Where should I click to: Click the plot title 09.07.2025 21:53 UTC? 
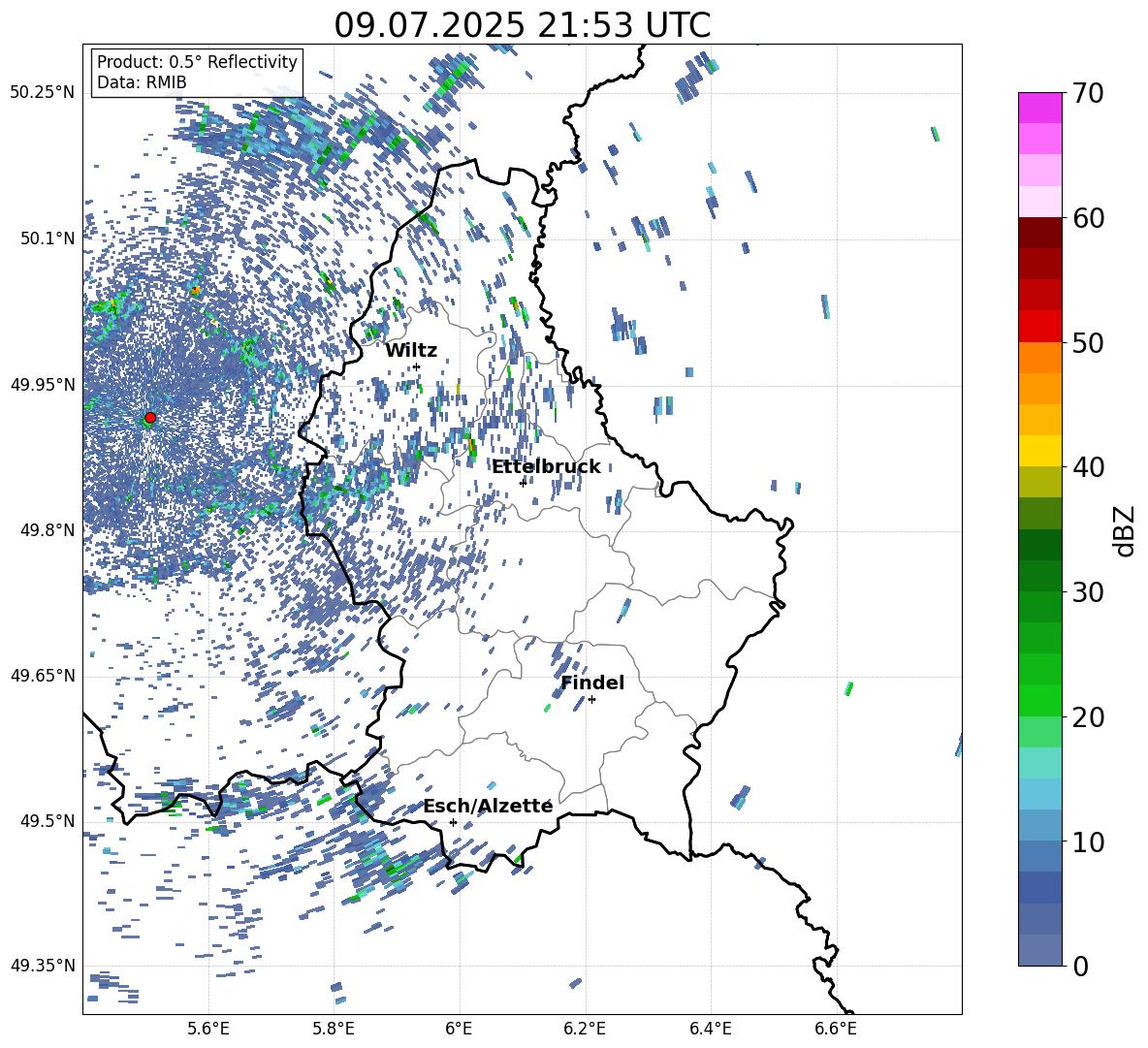coord(522,25)
